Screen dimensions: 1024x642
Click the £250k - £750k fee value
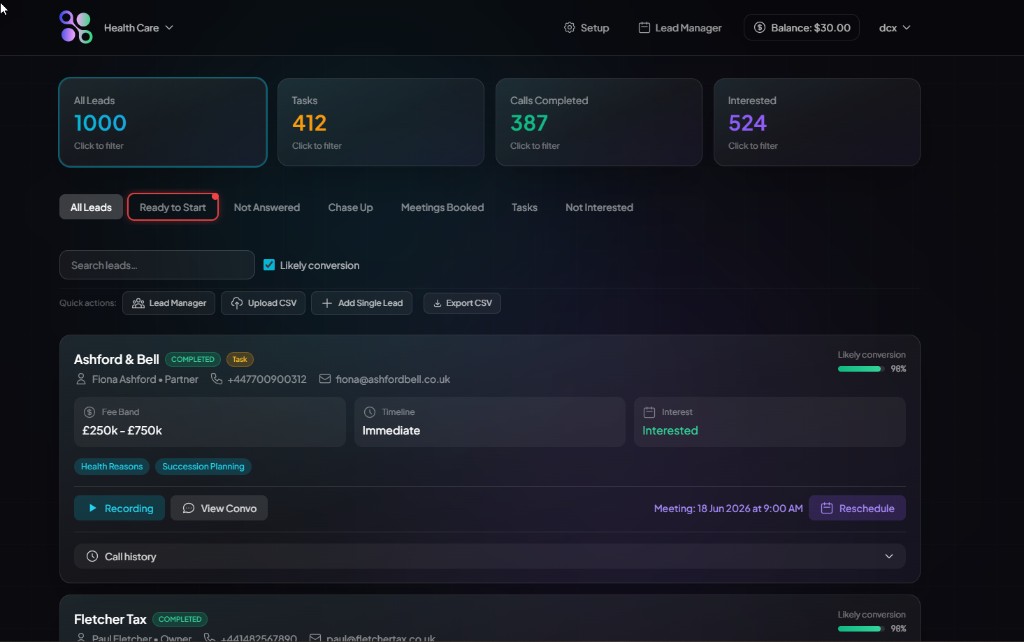point(122,430)
